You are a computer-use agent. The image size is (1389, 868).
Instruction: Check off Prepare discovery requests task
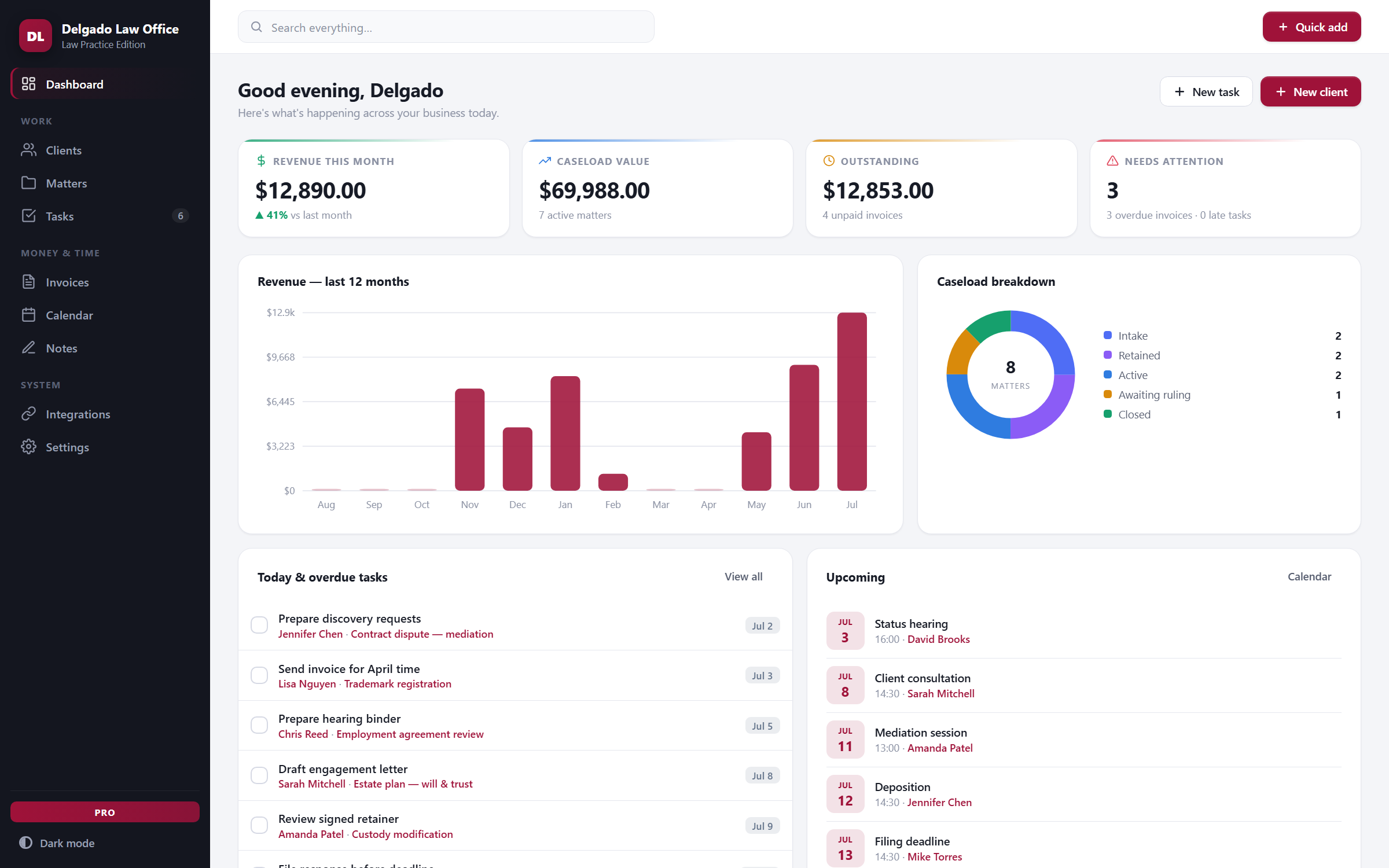(259, 625)
